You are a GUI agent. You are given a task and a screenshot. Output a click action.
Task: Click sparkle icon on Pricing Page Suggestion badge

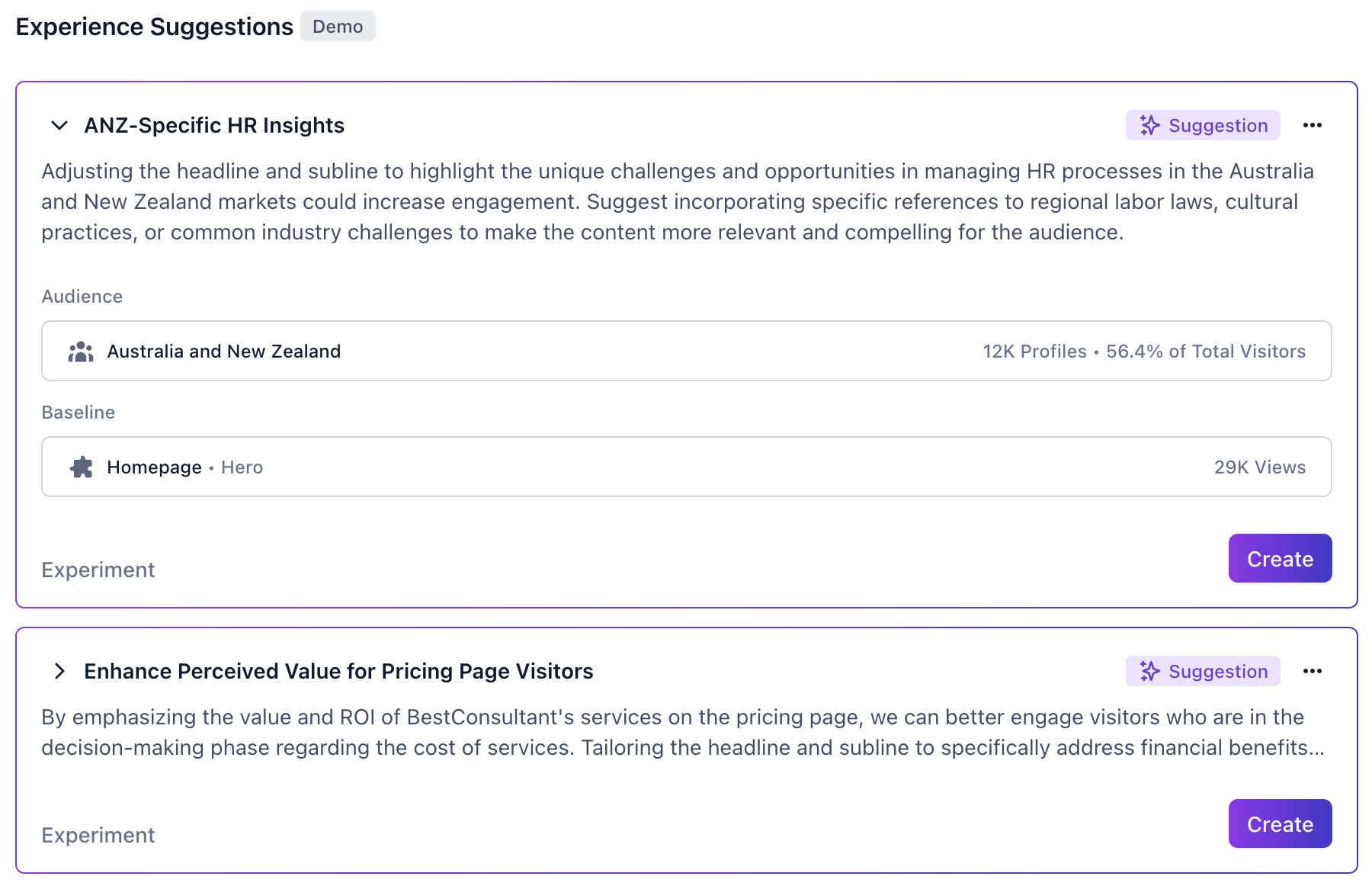[1149, 671]
